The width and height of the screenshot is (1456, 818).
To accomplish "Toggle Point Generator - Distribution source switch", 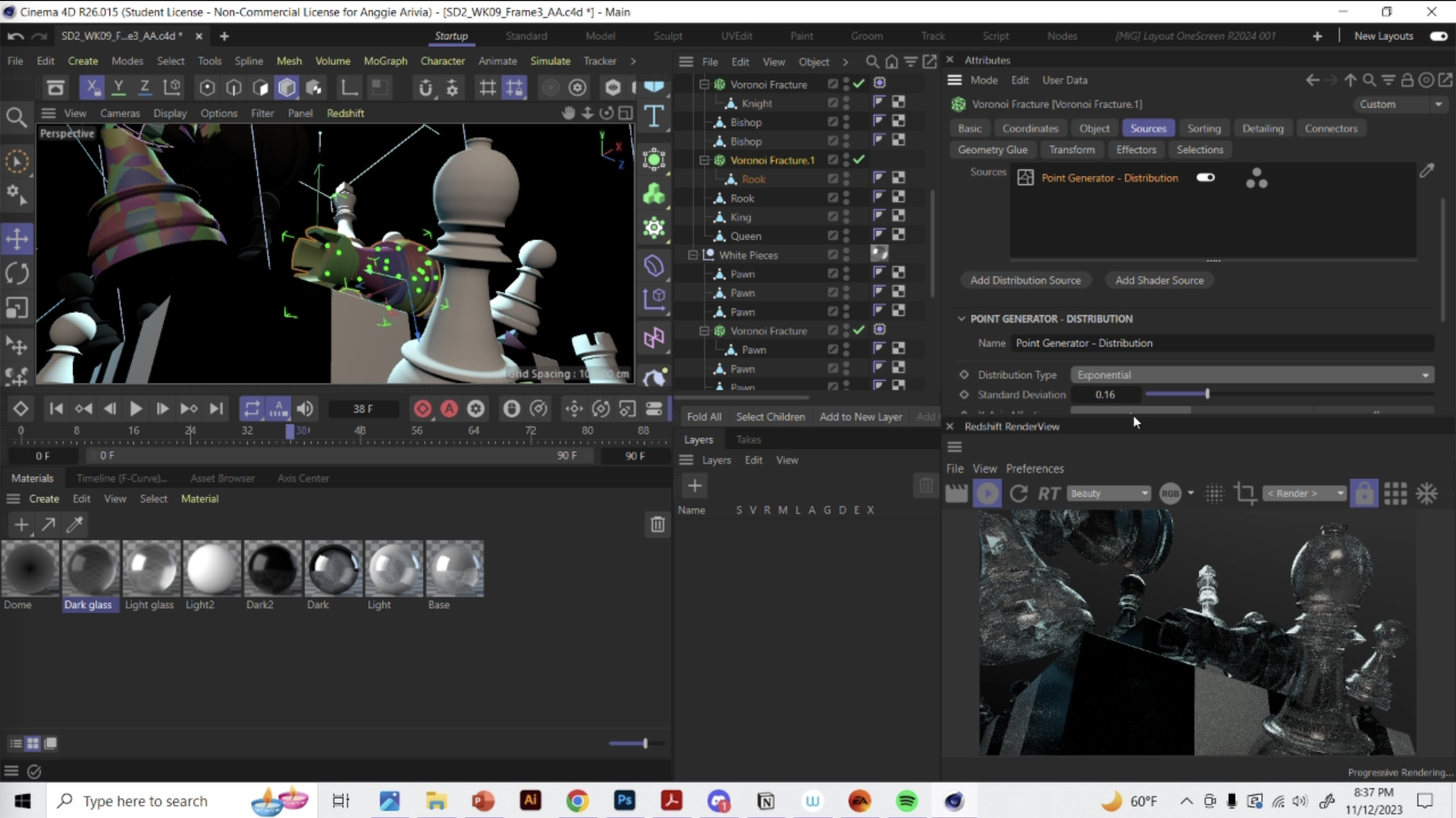I will [1205, 178].
